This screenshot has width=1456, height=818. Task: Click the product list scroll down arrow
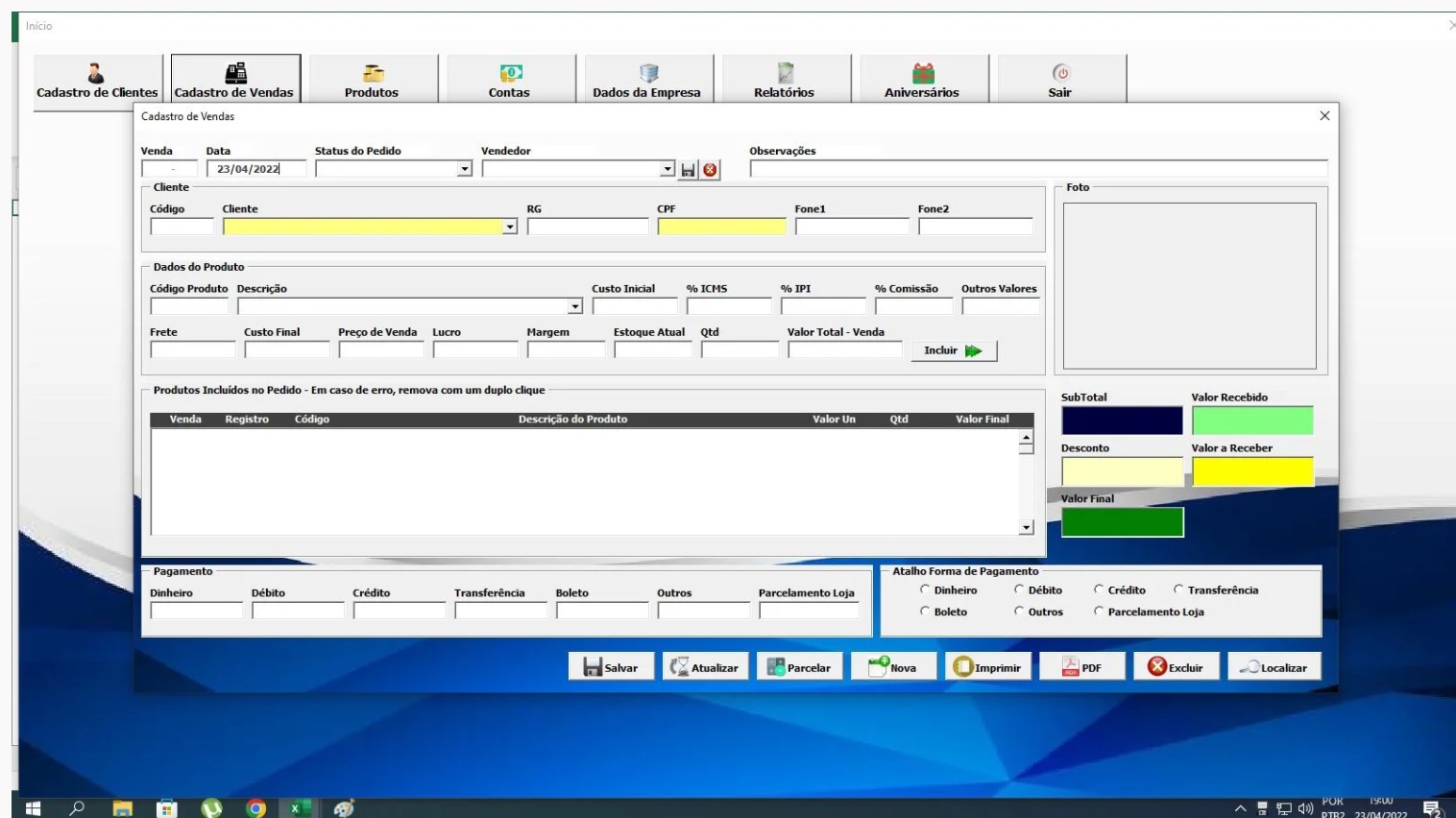pos(1027,527)
